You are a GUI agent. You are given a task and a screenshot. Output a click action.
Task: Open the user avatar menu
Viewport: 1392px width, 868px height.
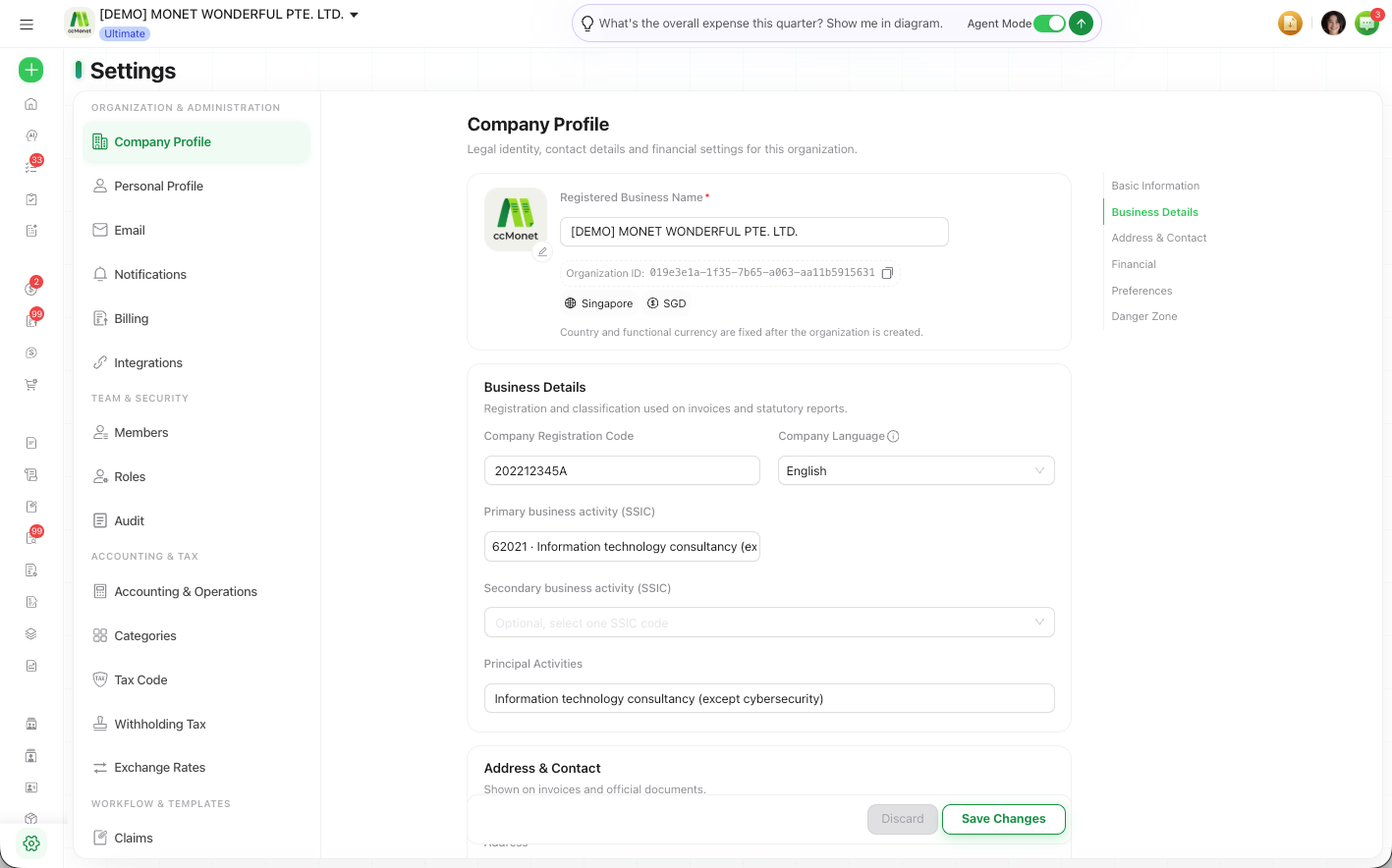pos(1333,24)
